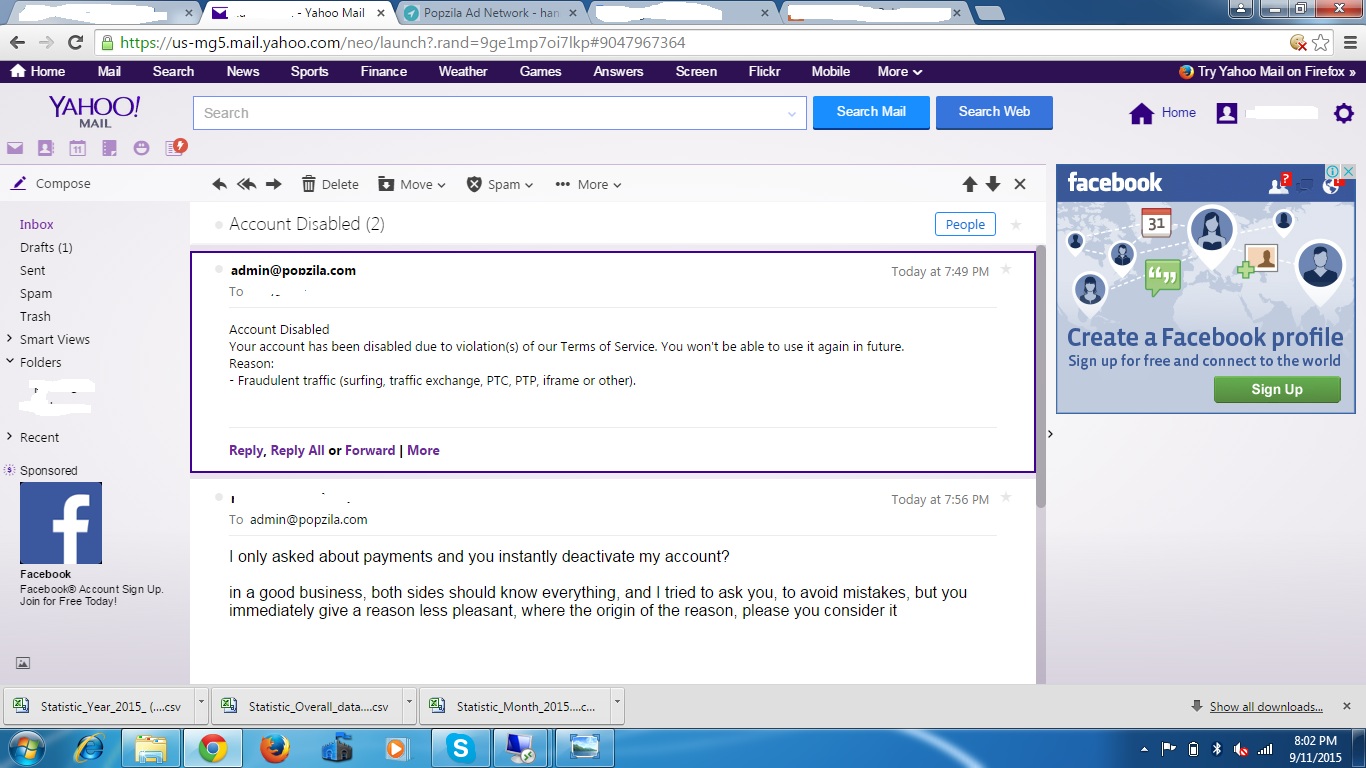
Task: Open Skype from the taskbar
Action: pos(460,748)
